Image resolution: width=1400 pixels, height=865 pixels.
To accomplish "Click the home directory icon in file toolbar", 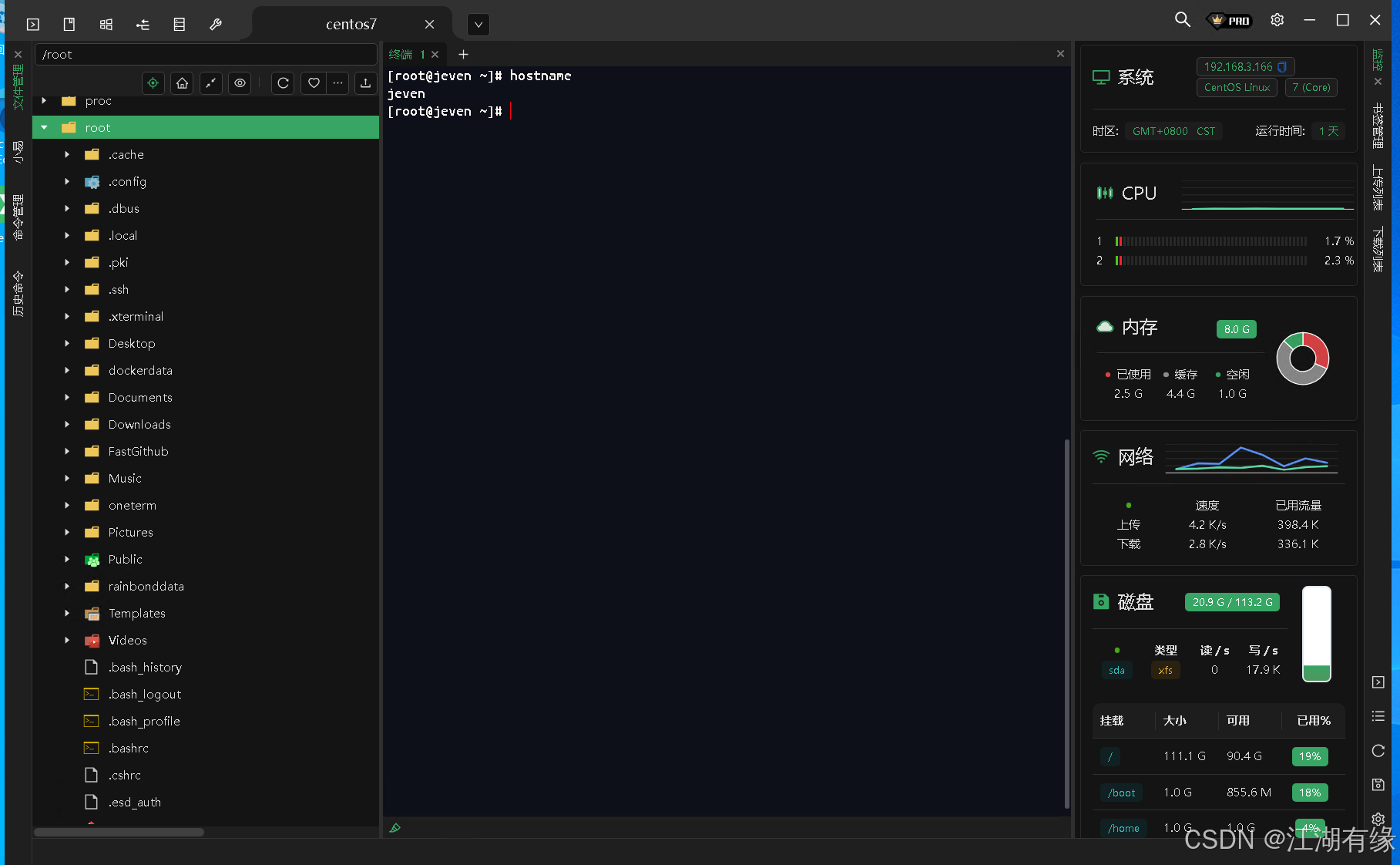I will pyautogui.click(x=182, y=83).
